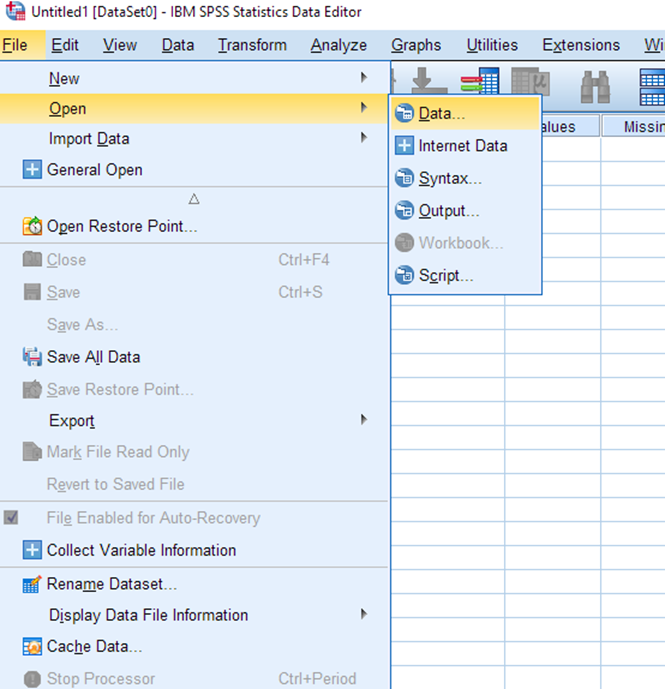
Task: Click the SPSS application icon in title bar
Action: pyautogui.click(x=15, y=11)
